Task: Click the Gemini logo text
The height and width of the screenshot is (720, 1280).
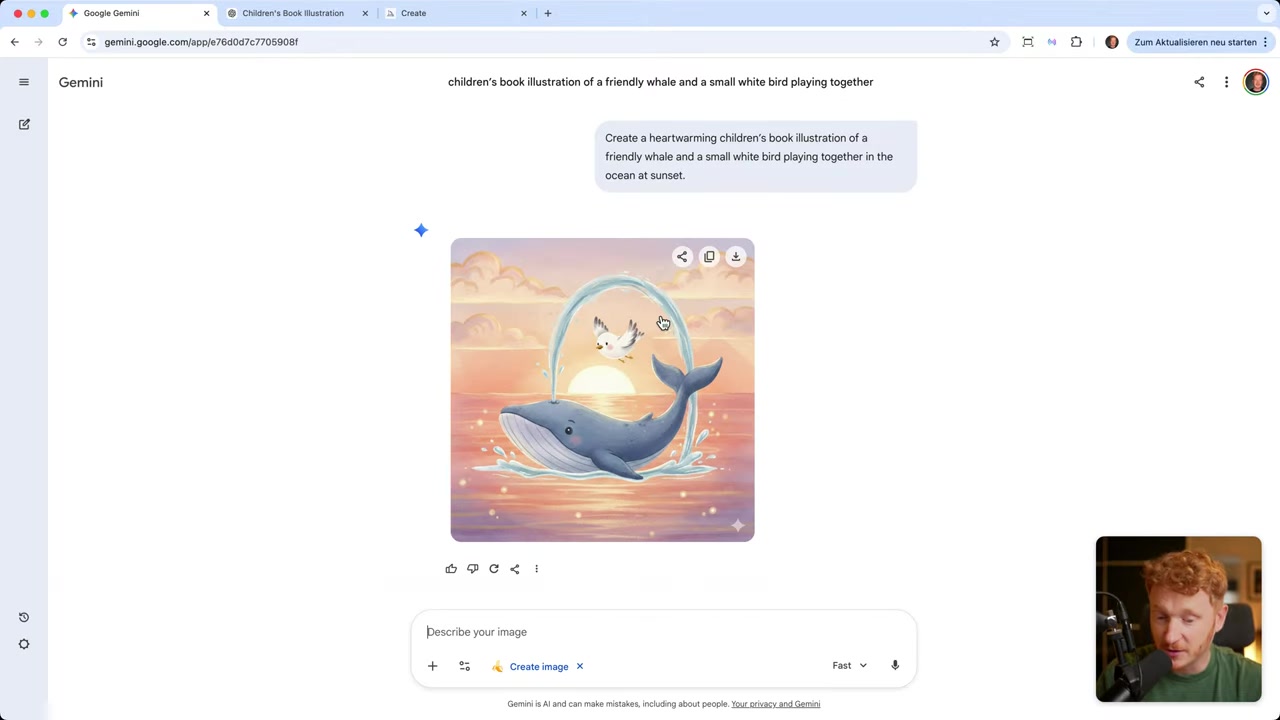Action: tap(81, 82)
